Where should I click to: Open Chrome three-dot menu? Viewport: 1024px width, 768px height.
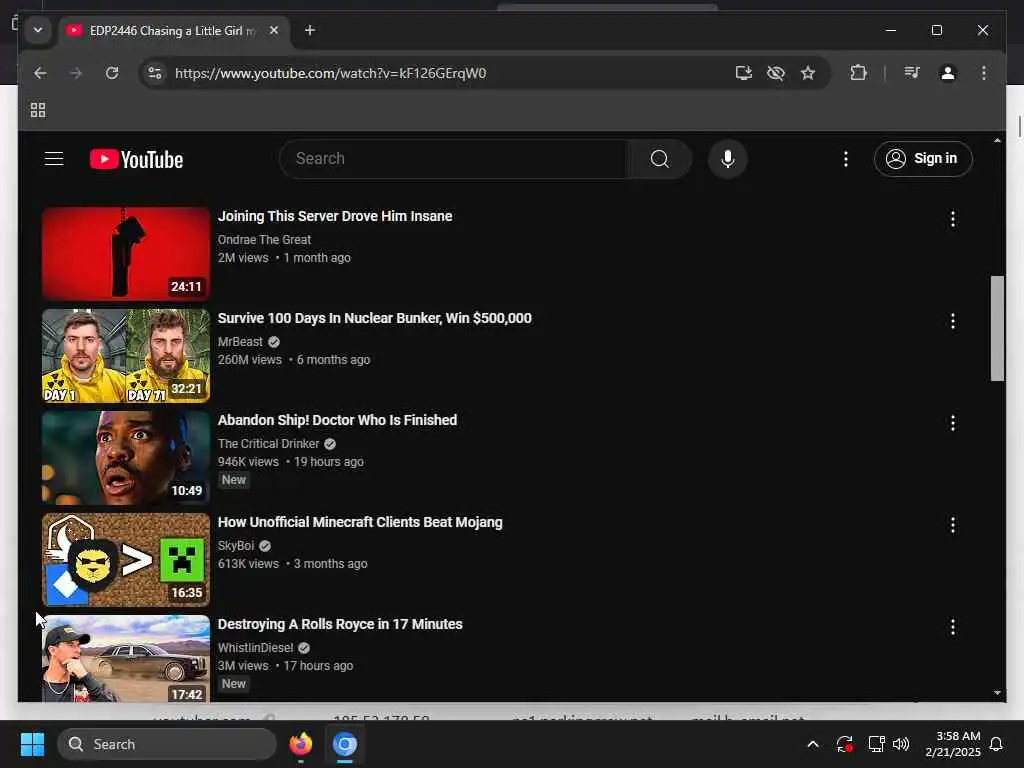click(984, 73)
